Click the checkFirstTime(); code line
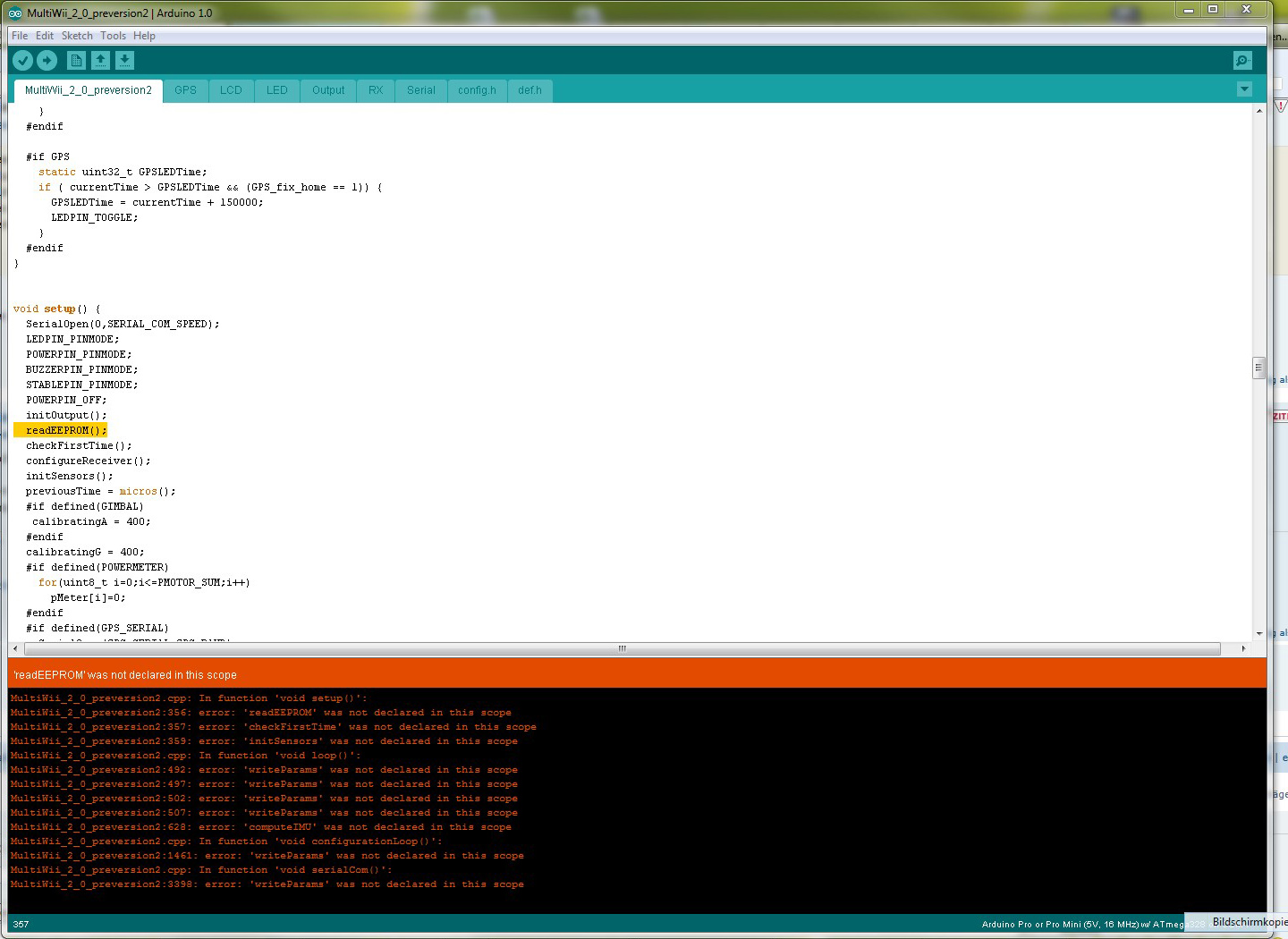Screen dimensions: 1288x939 tap(79, 445)
